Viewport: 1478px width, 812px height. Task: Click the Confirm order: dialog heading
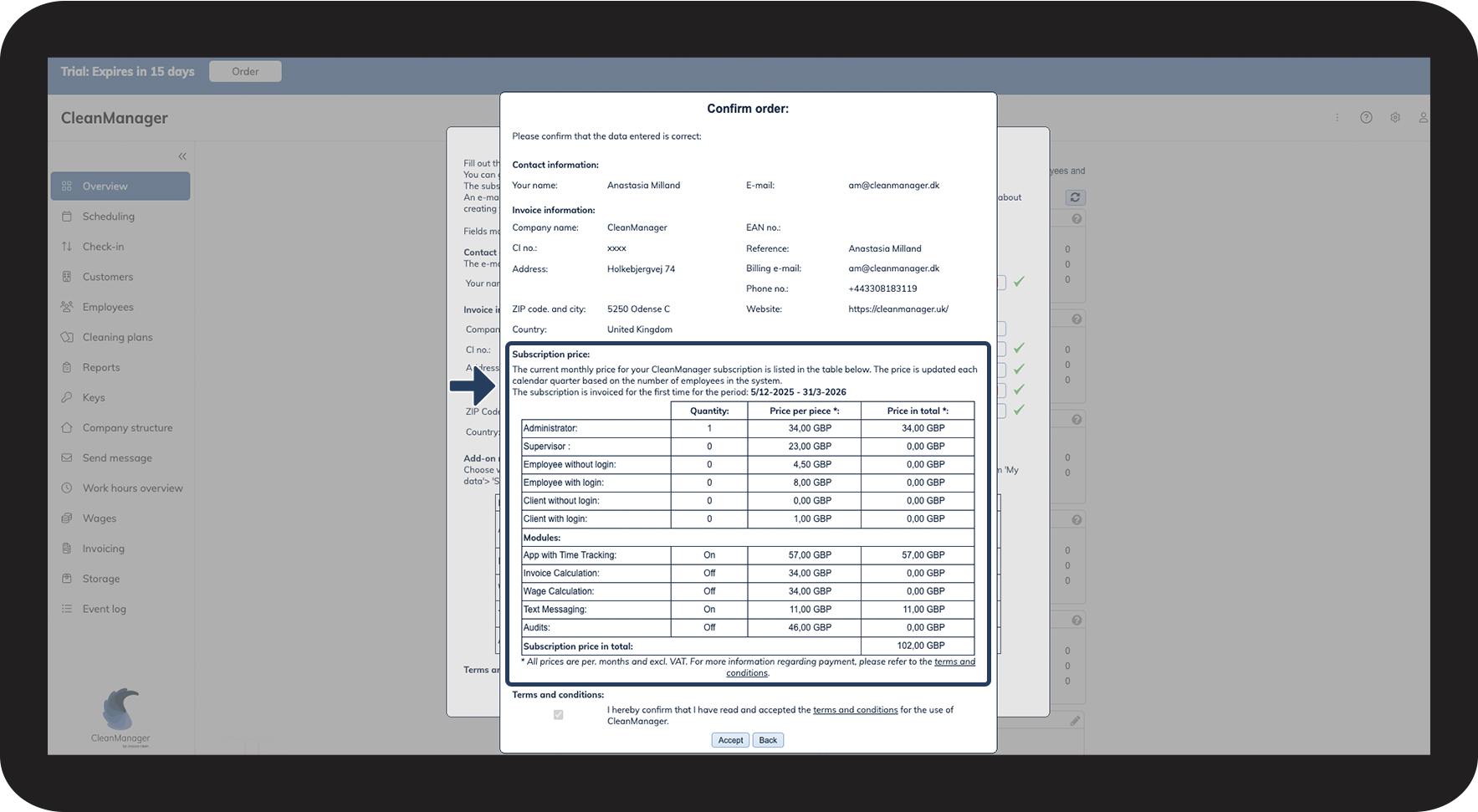748,109
